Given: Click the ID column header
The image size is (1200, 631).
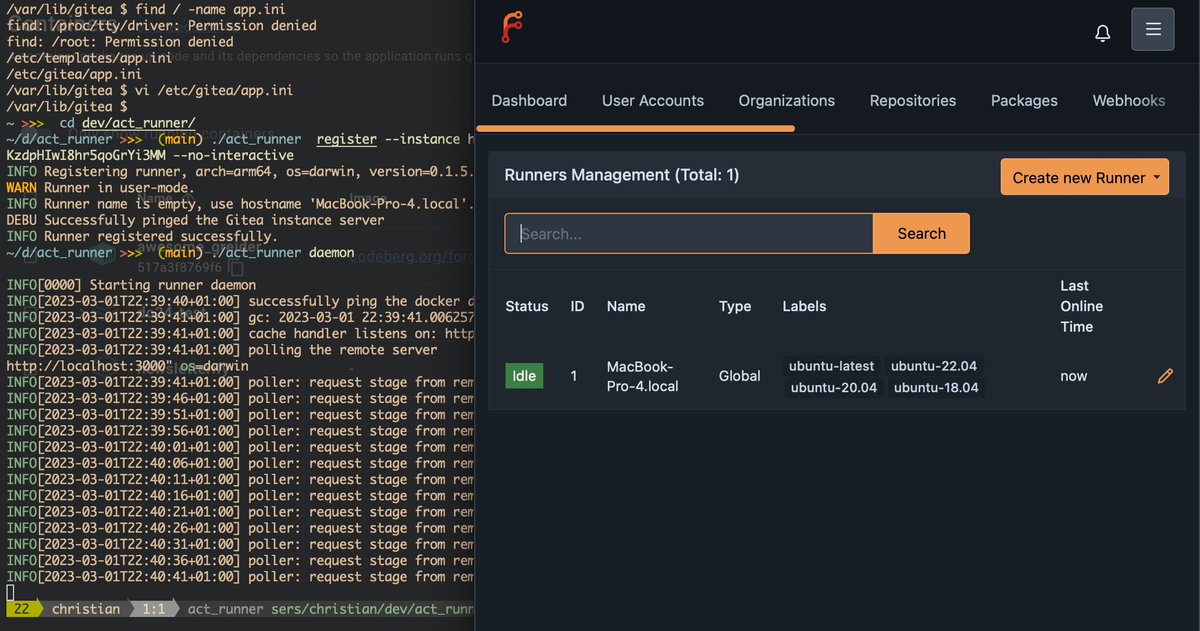Looking at the screenshot, I should (577, 306).
